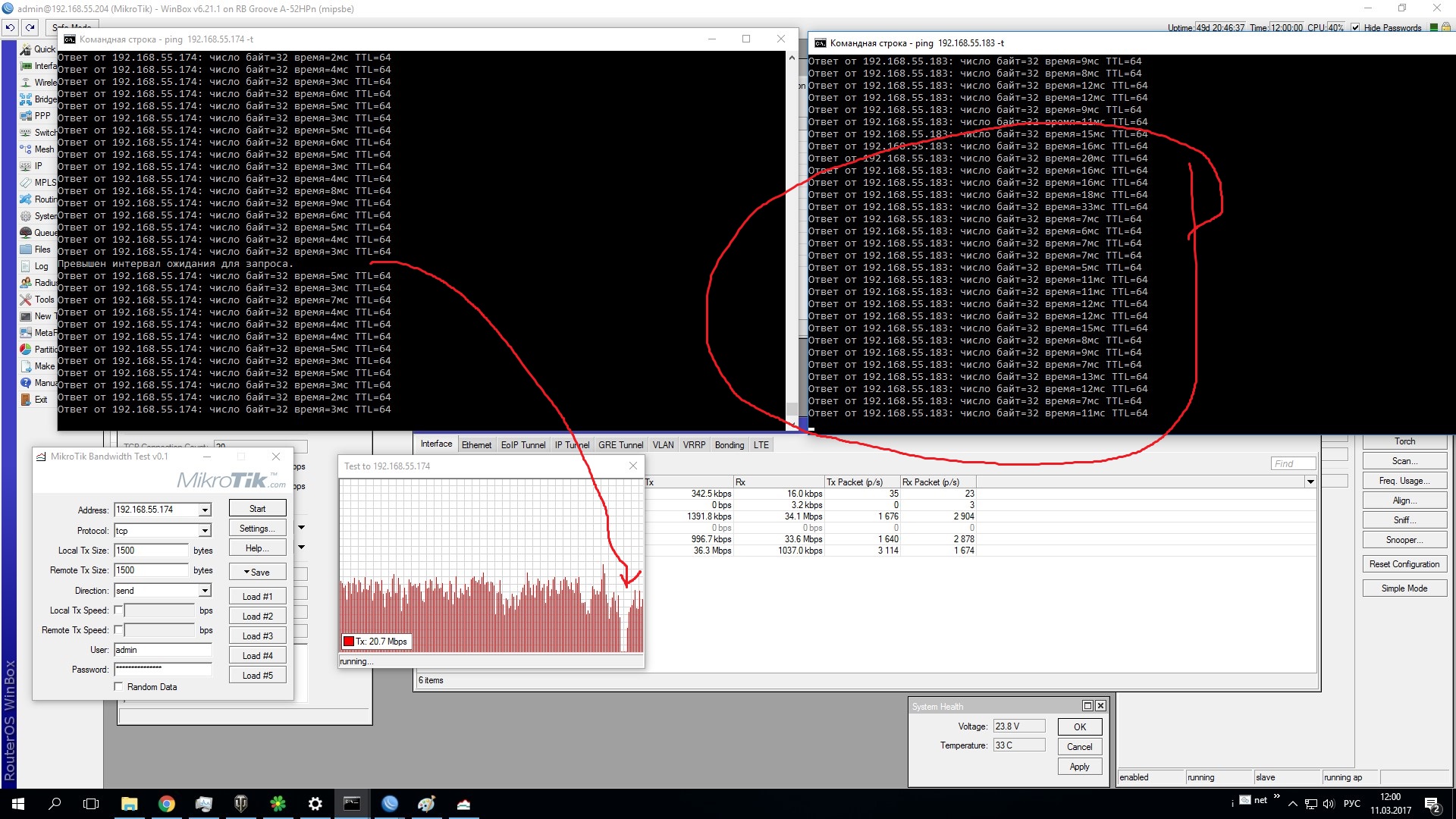Expand Address dropdown 192.168.55.174
1456x819 pixels.
tap(204, 509)
